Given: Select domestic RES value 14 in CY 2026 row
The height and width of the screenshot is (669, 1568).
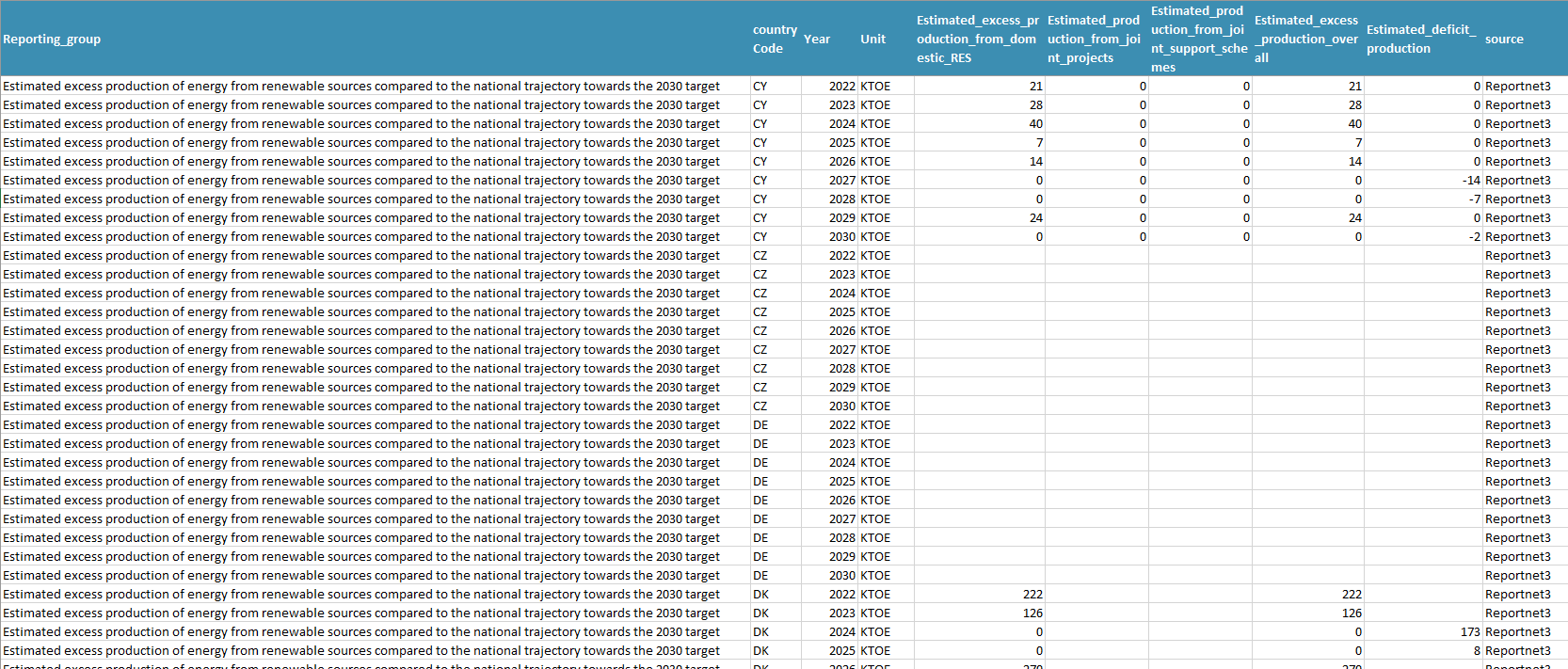Looking at the screenshot, I should coord(1035,161).
